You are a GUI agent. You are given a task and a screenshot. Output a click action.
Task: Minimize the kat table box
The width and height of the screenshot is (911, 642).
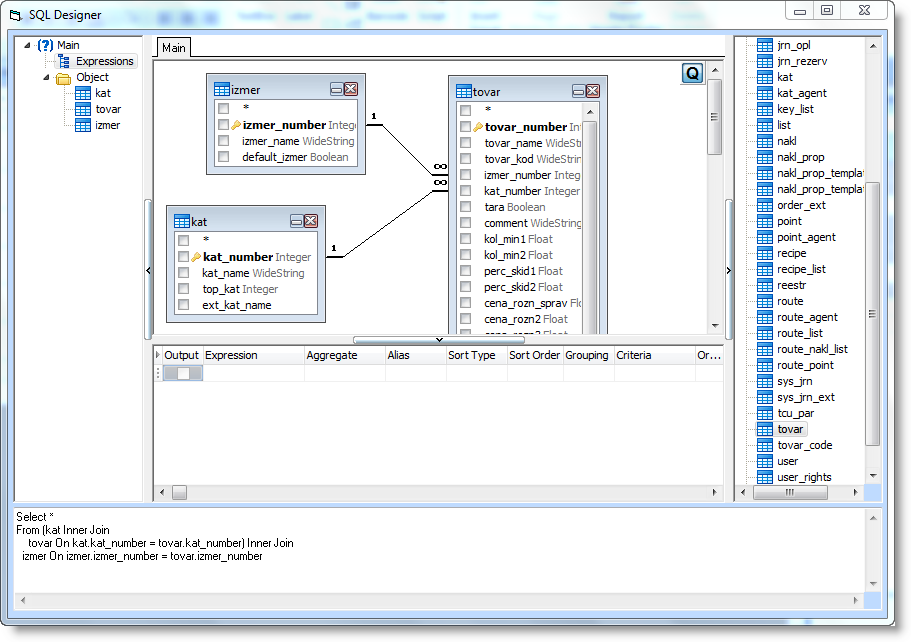tap(296, 221)
